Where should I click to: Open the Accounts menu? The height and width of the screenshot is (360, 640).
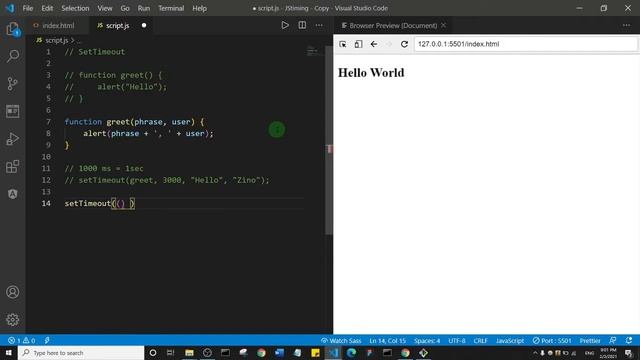pos(13,292)
